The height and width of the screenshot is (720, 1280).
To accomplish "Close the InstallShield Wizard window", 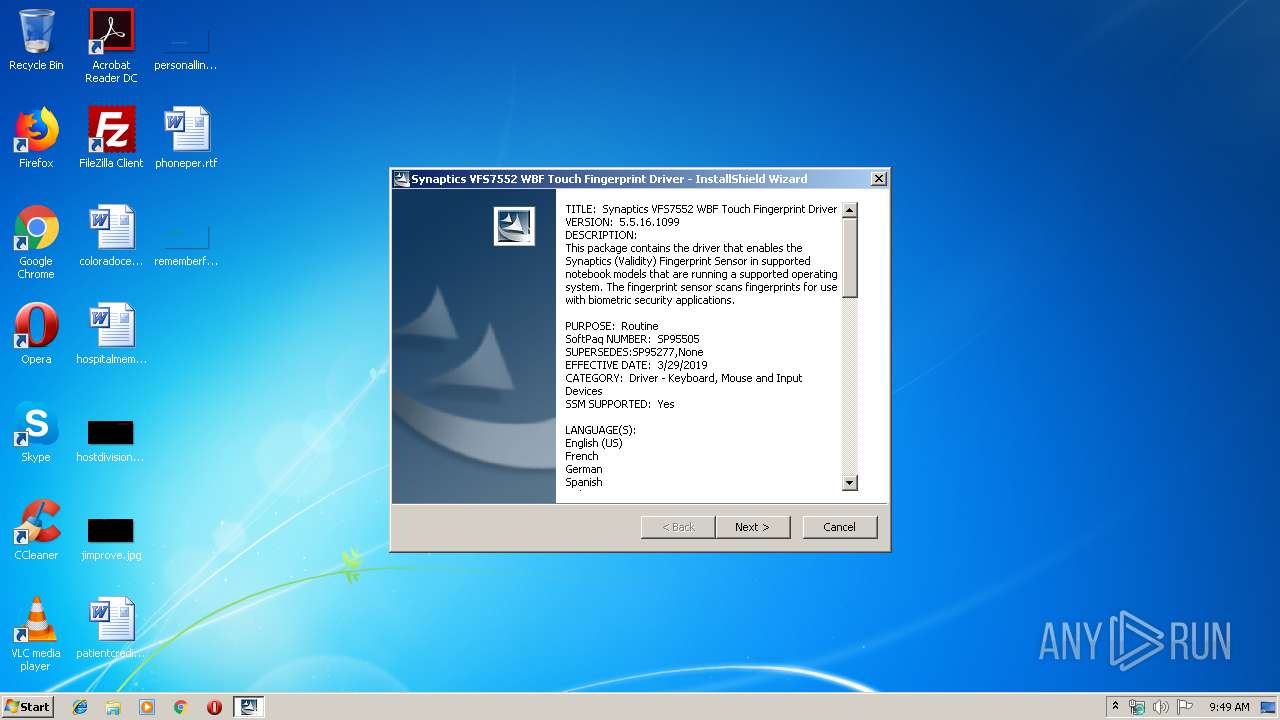I will 878,179.
